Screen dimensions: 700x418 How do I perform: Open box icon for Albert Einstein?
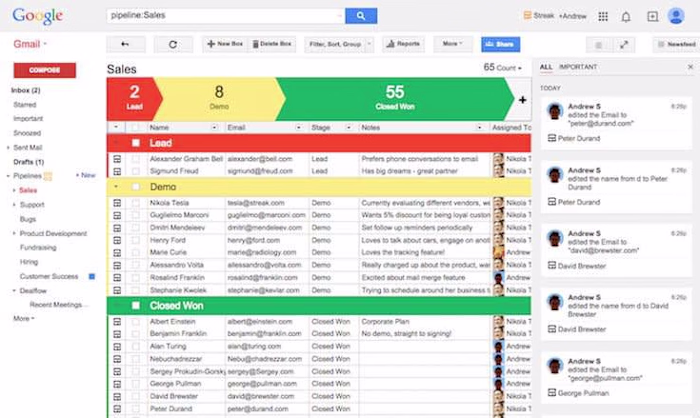click(x=117, y=322)
